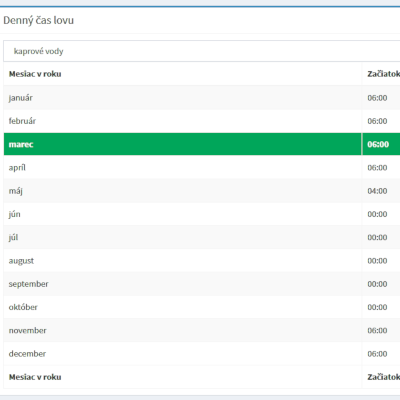
Task: Click the Mesiac v roku footer label
Action: [x=35, y=377]
